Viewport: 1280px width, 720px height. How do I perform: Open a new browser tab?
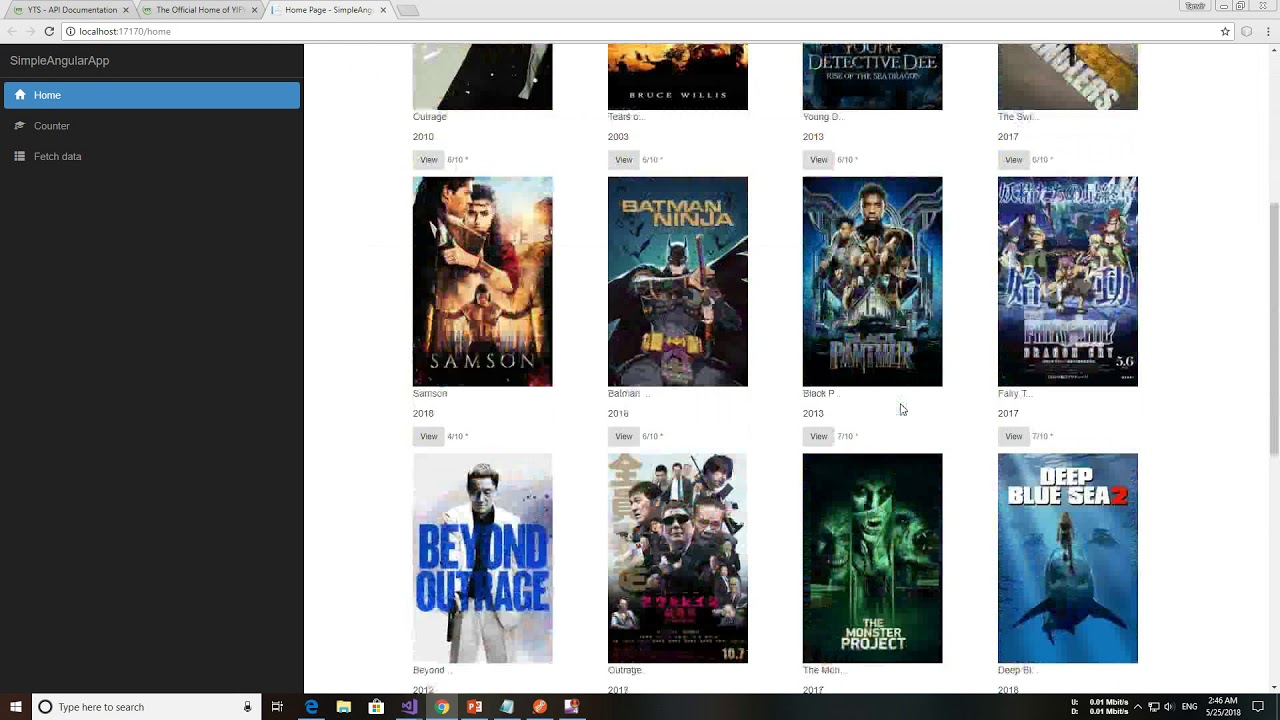tap(407, 10)
